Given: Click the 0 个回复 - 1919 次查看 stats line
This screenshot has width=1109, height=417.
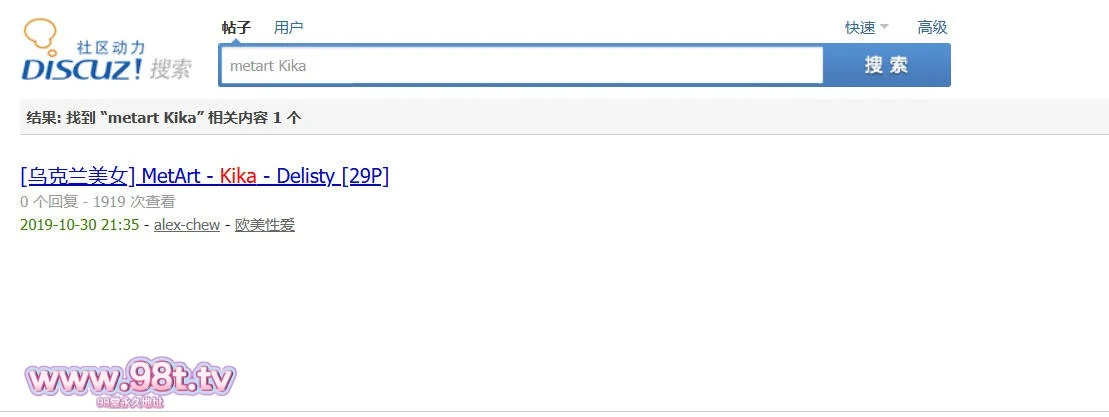Looking at the screenshot, I should tap(97, 201).
